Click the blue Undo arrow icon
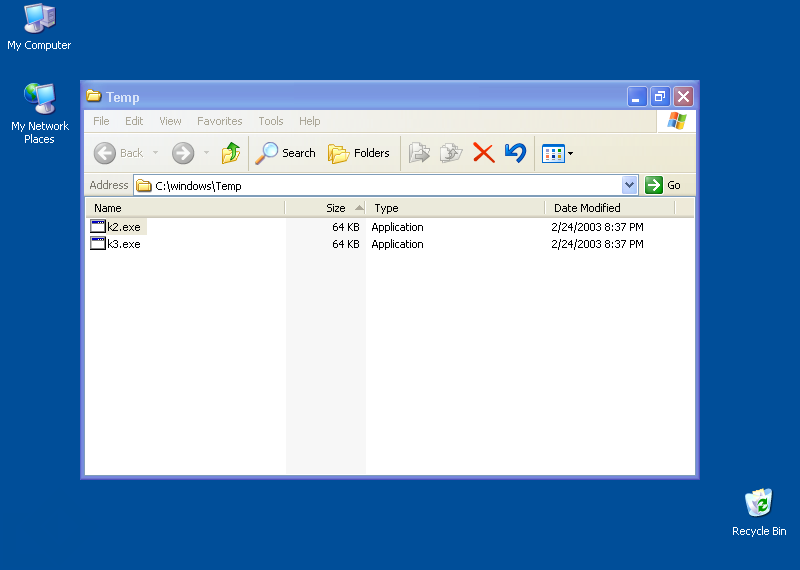800x570 pixels. tap(515, 153)
